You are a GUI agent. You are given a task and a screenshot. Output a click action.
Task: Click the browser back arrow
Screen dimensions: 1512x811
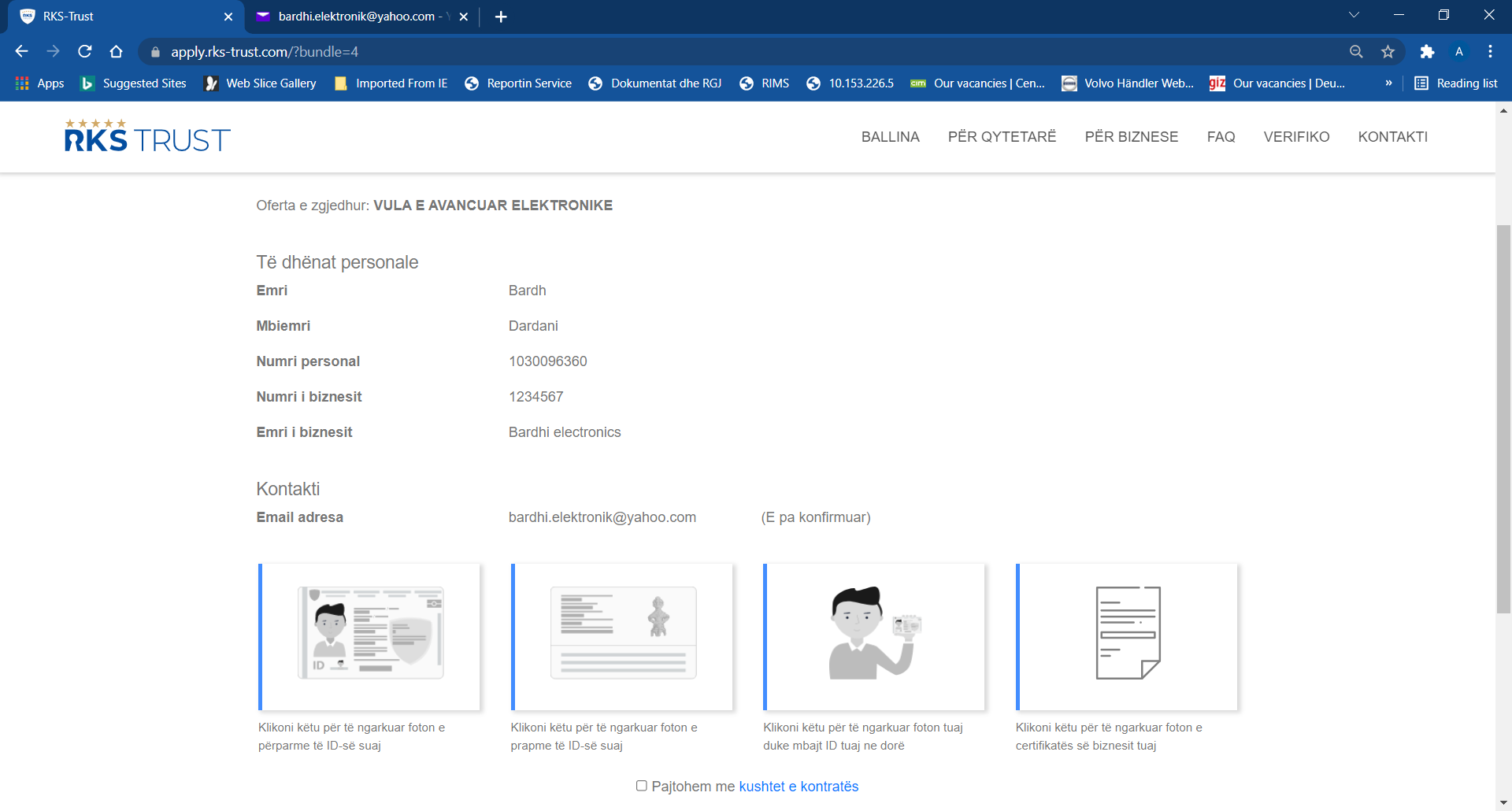click(21, 51)
